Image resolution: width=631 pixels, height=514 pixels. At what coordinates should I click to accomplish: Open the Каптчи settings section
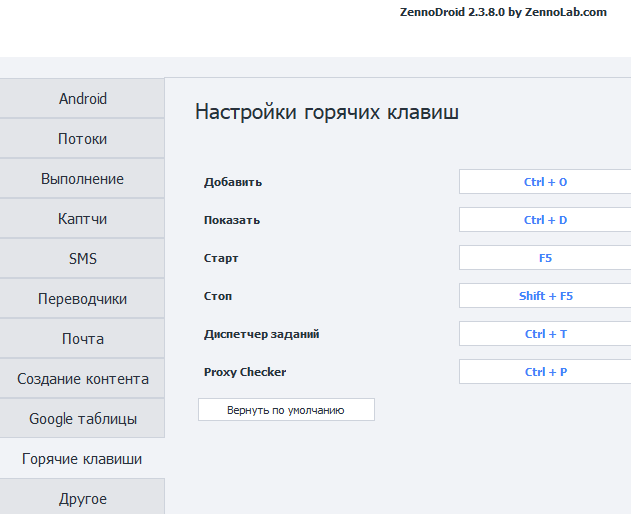click(82, 219)
